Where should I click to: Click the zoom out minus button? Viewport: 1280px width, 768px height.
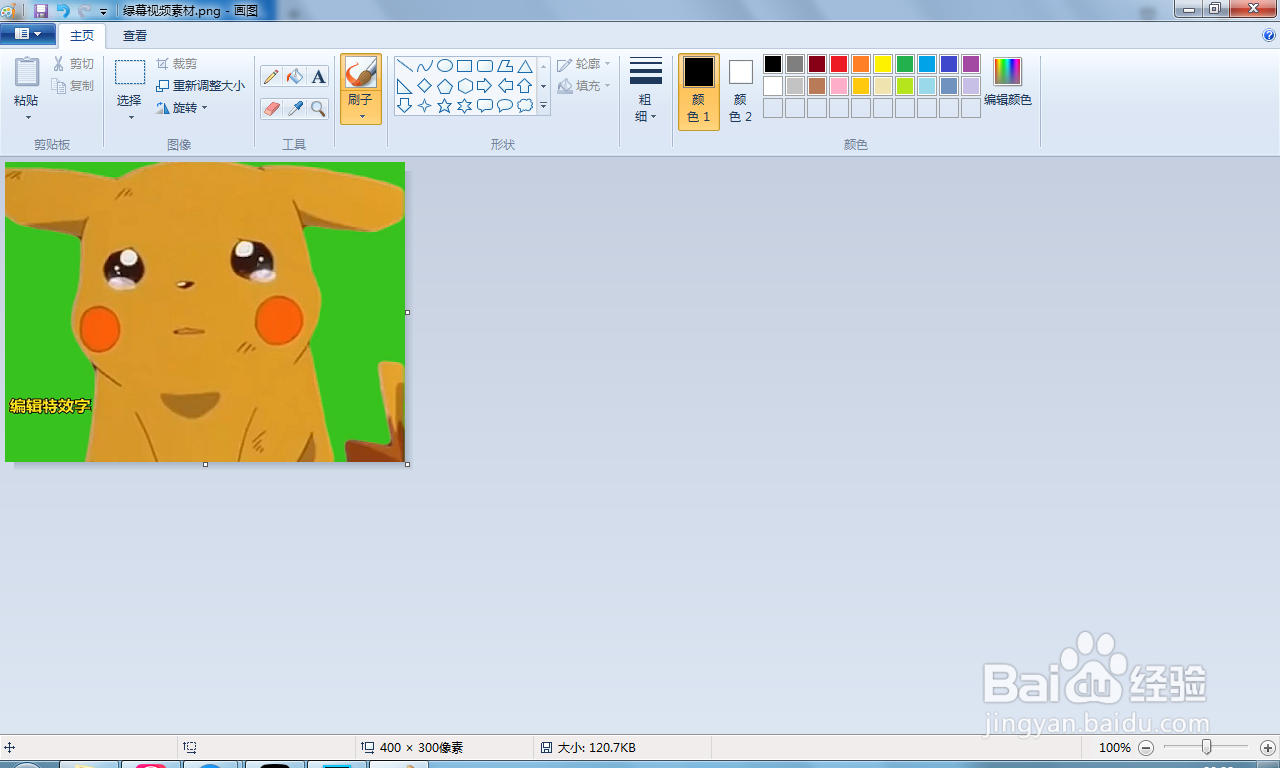(x=1146, y=748)
